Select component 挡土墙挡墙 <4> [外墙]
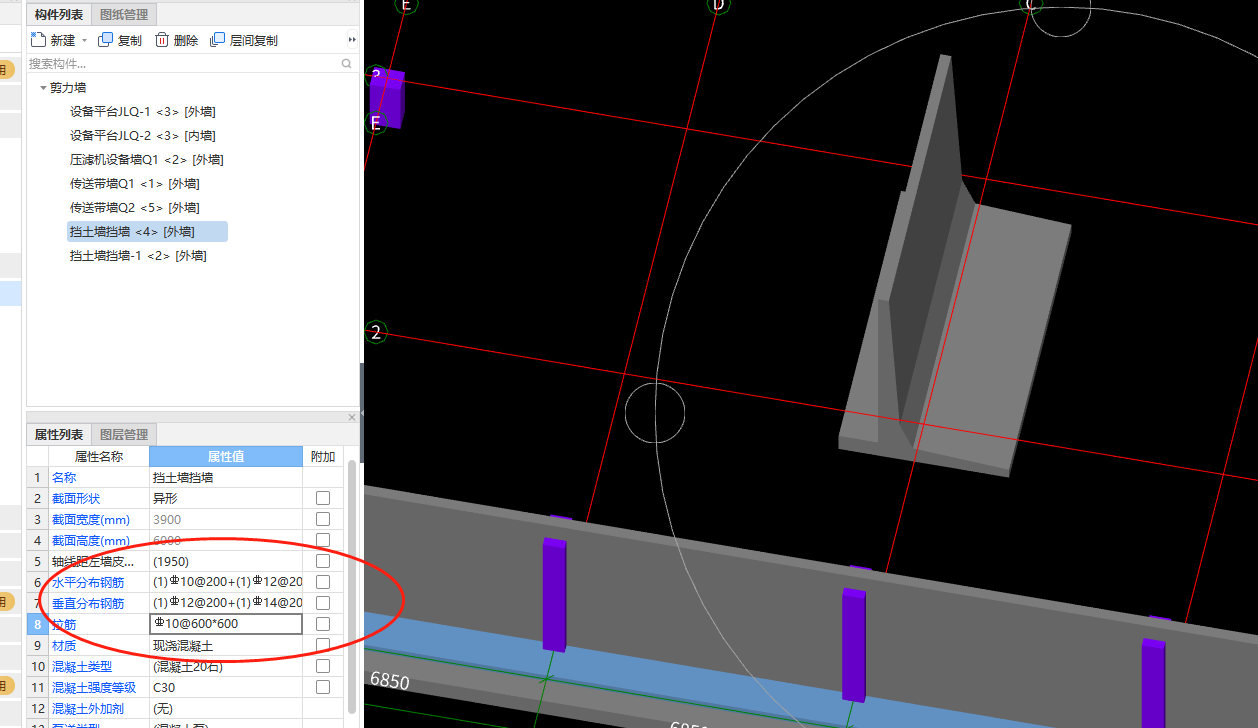Image resolution: width=1258 pixels, height=728 pixels. pyautogui.click(x=147, y=232)
